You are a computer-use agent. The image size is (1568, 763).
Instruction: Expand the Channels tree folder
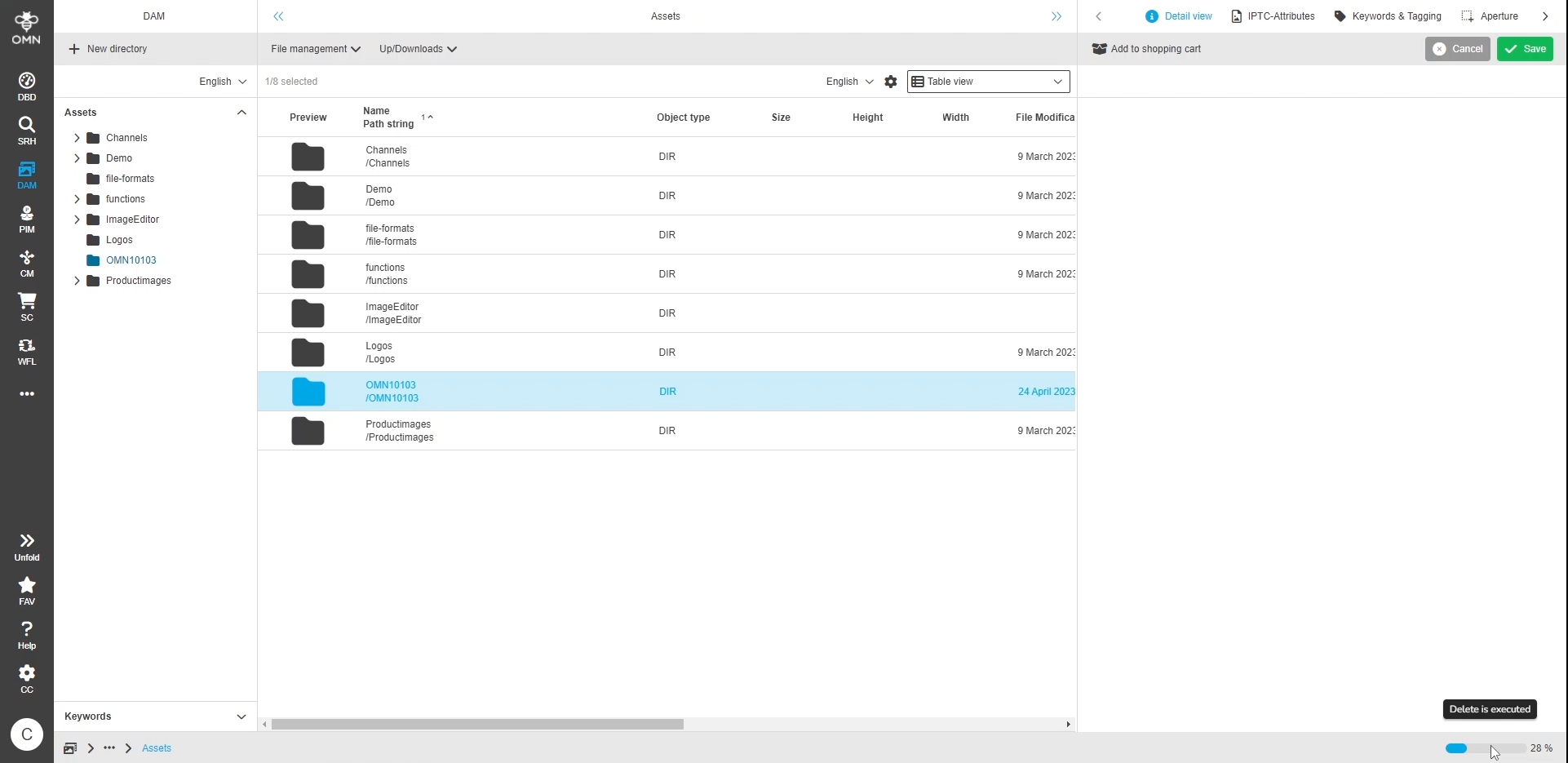[x=77, y=138]
